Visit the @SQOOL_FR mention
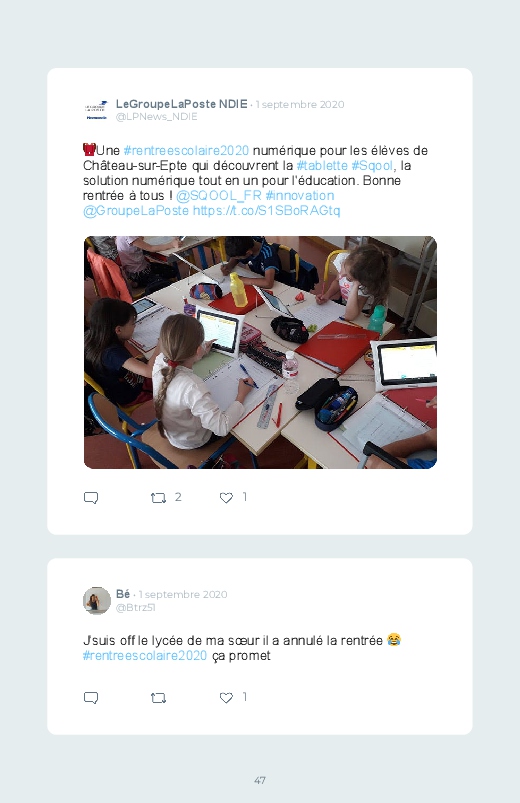 click(x=219, y=196)
